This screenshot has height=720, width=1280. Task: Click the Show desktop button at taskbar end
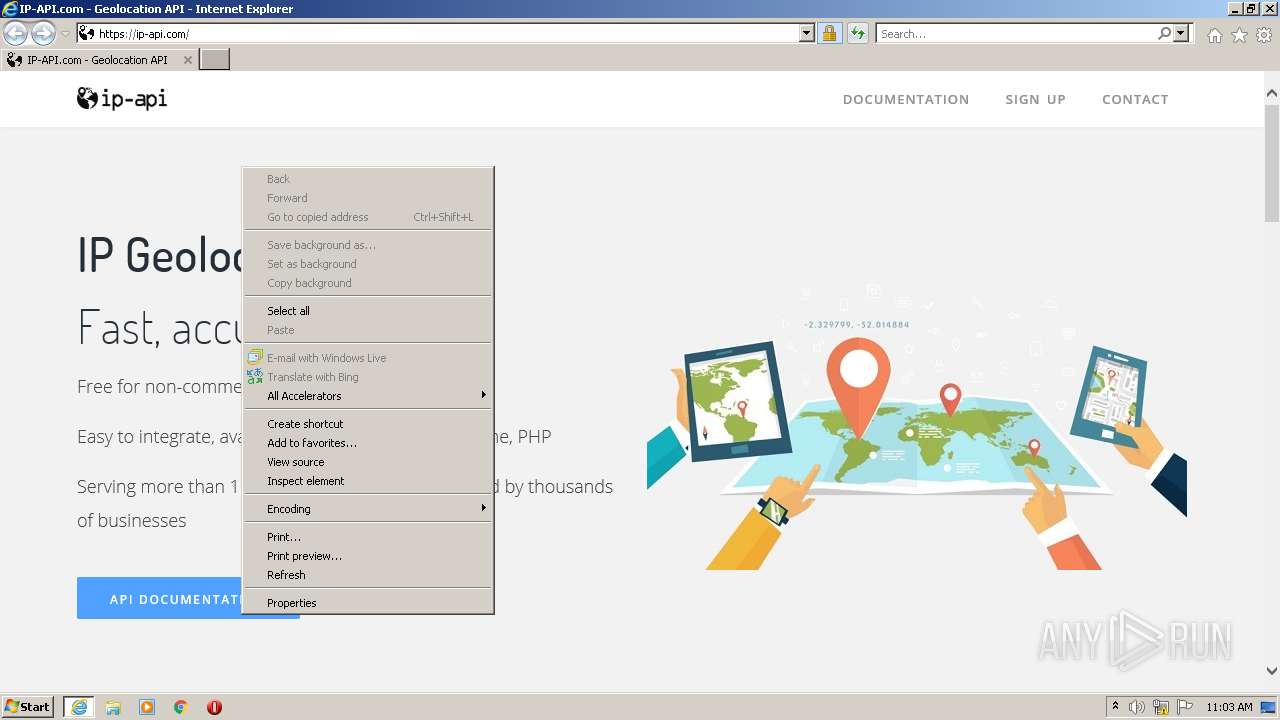[x=1270, y=707]
